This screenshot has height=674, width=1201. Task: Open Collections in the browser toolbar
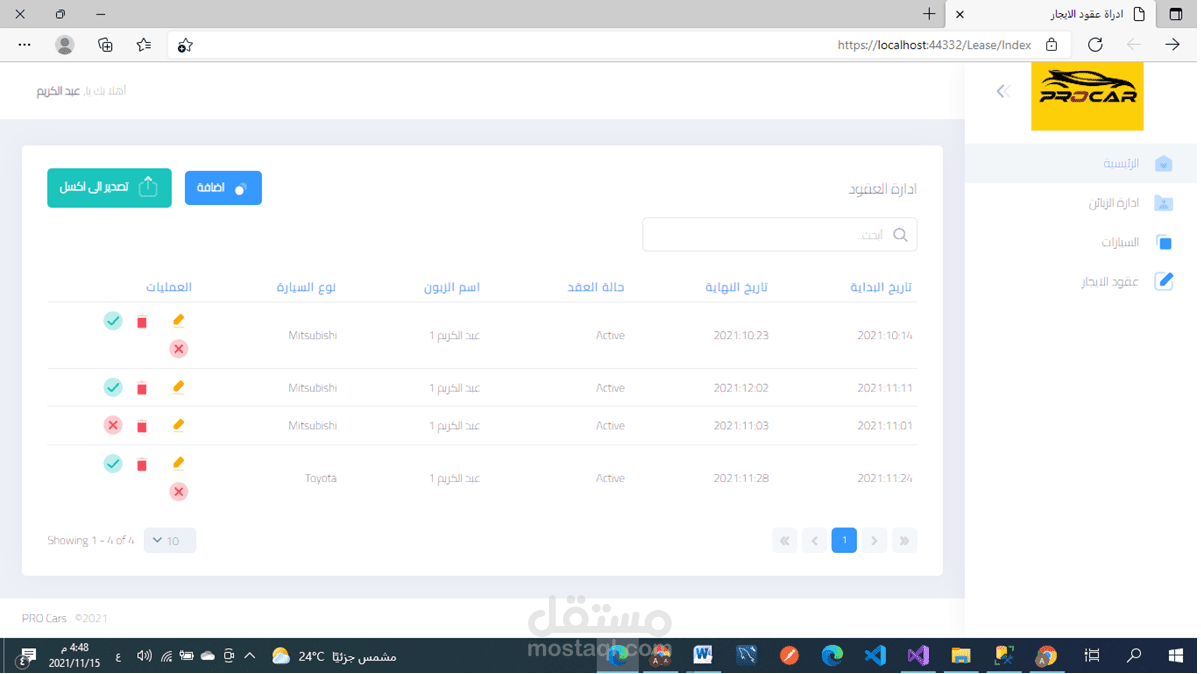click(x=105, y=45)
